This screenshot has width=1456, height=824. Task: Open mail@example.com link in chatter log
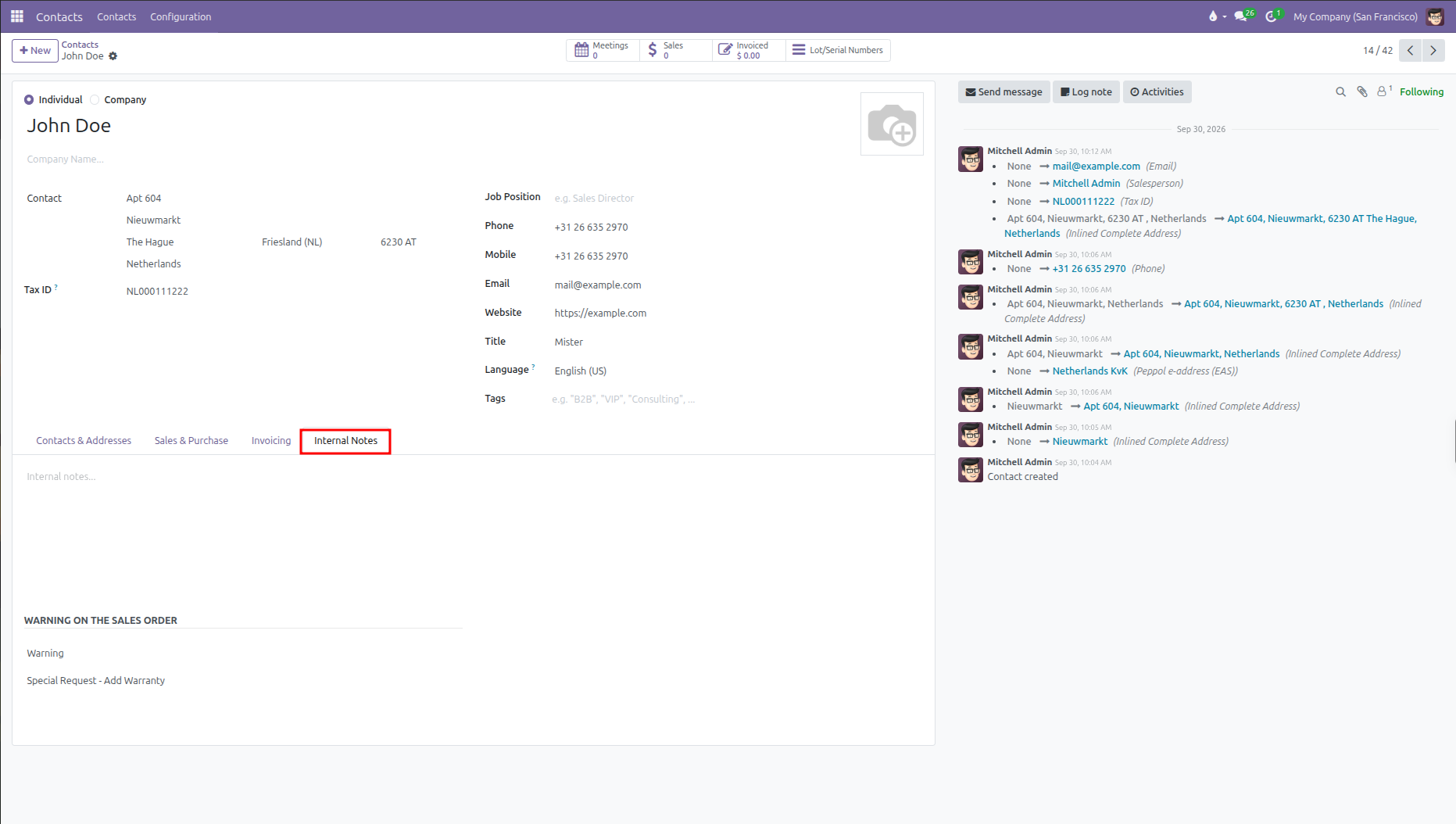(1096, 167)
